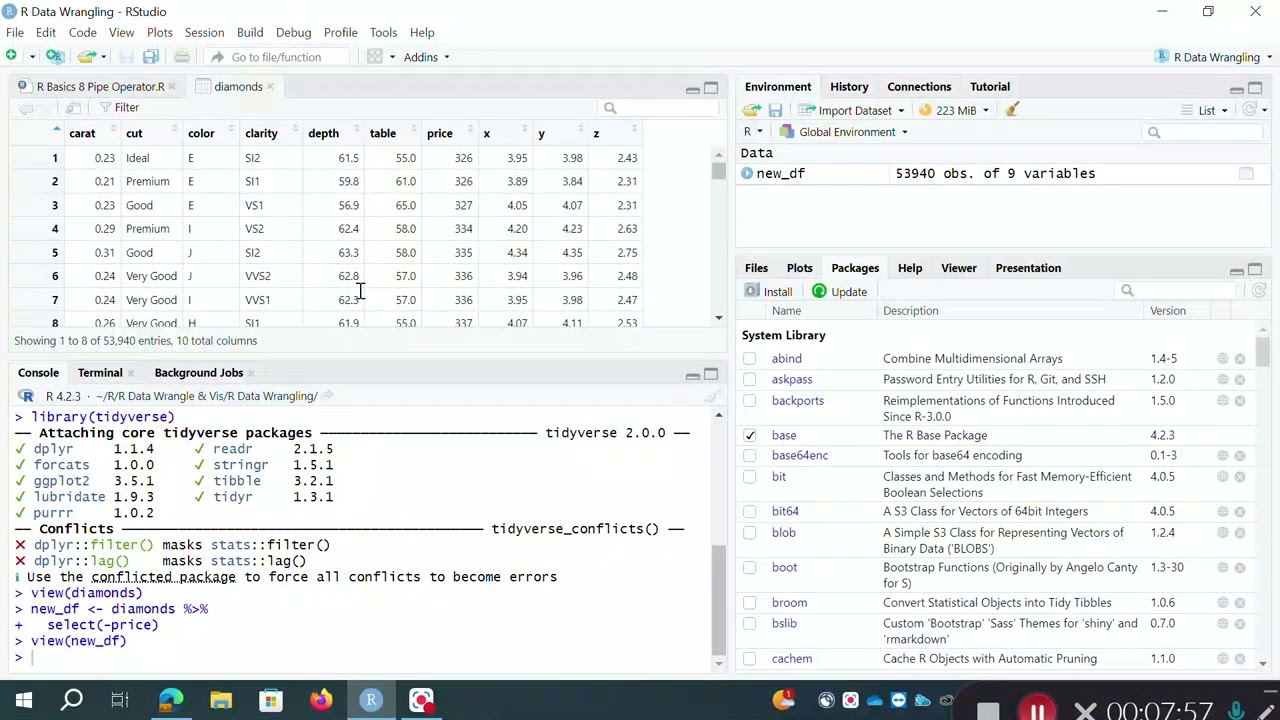Switch to the Terminal tab
Viewport: 1280px width, 720px height.
[100, 373]
